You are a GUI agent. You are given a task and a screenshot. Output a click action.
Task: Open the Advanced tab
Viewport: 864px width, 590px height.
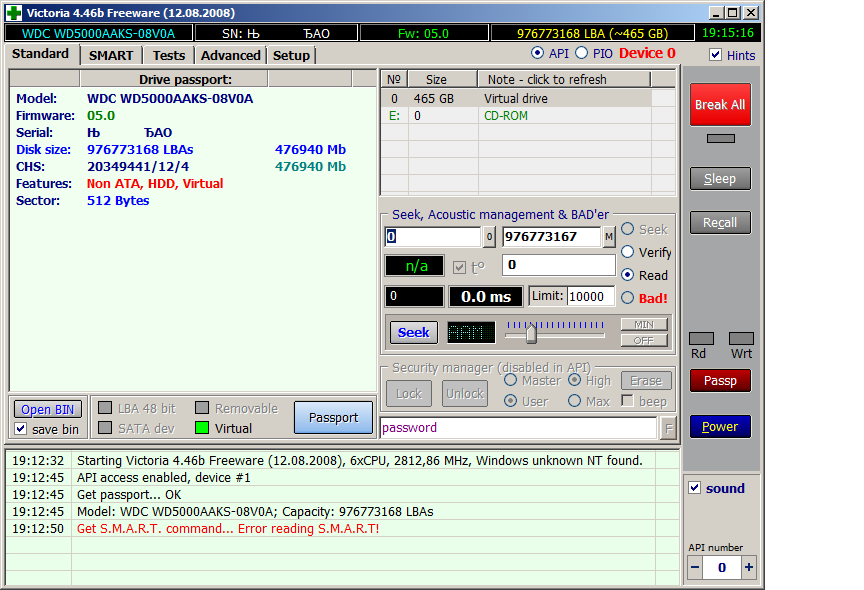click(230, 56)
